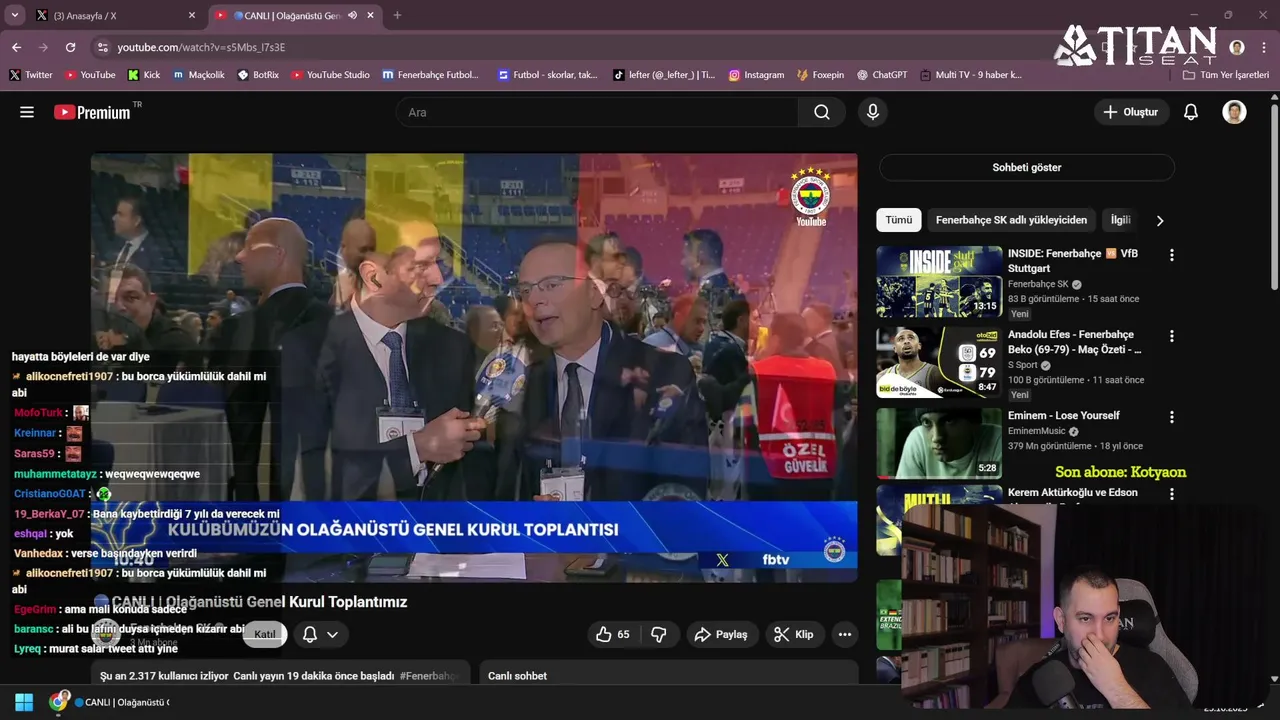Click the Klip clip button

click(x=794, y=634)
